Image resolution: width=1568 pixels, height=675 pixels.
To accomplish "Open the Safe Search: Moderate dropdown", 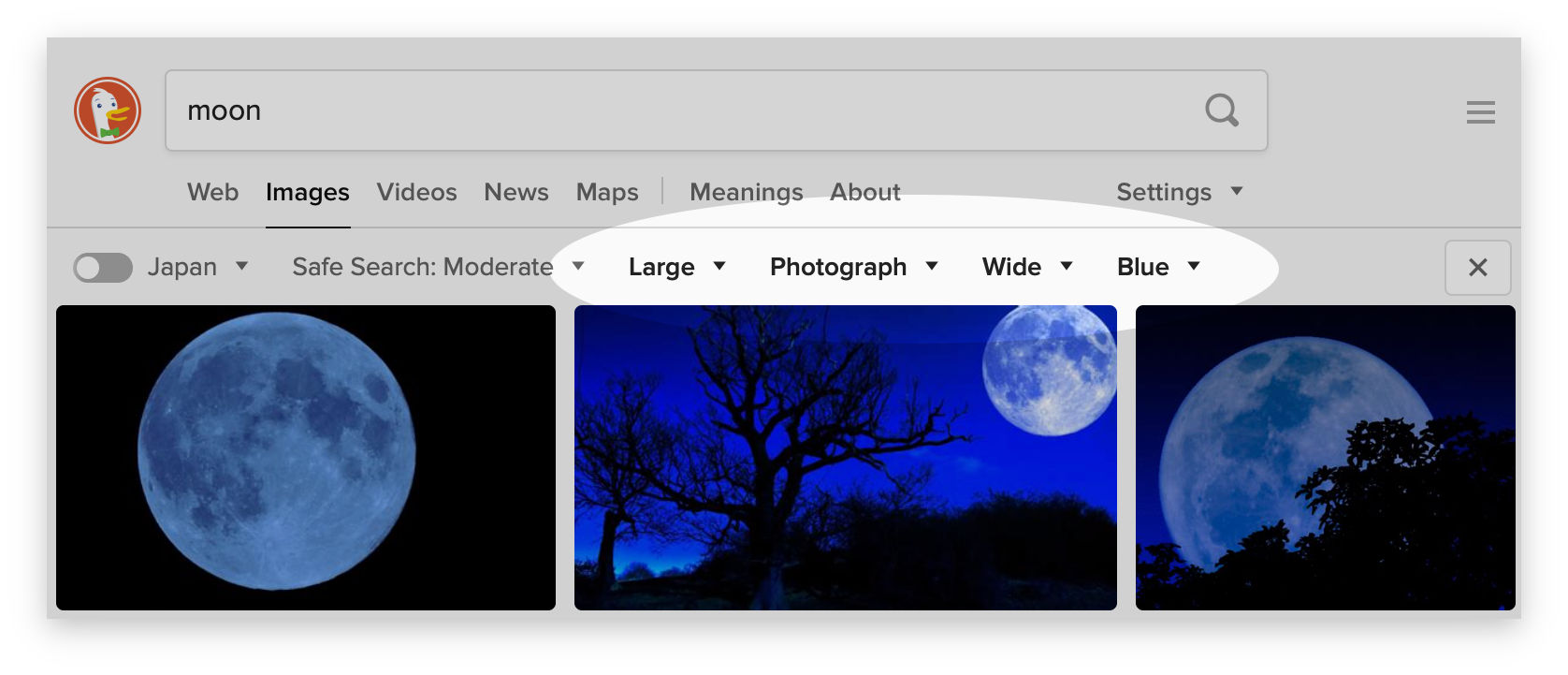I will pos(438,267).
